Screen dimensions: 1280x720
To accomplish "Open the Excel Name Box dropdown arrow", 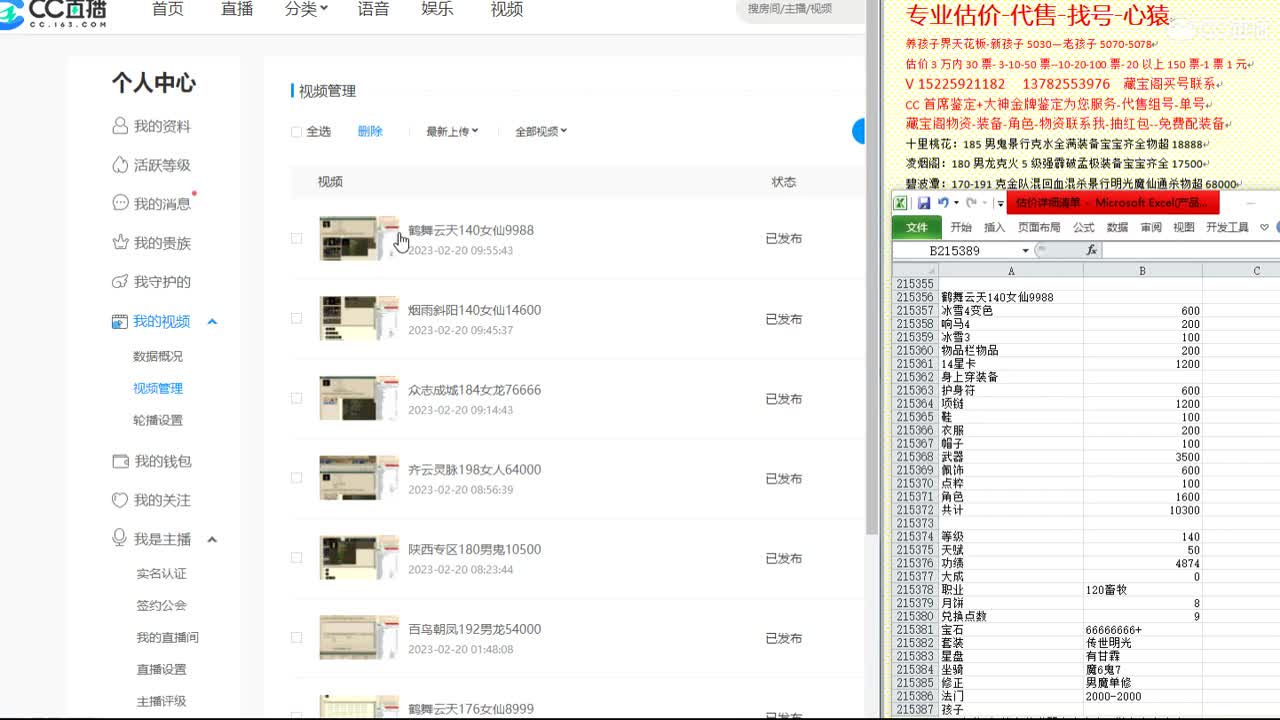I will pyautogui.click(x=1025, y=251).
